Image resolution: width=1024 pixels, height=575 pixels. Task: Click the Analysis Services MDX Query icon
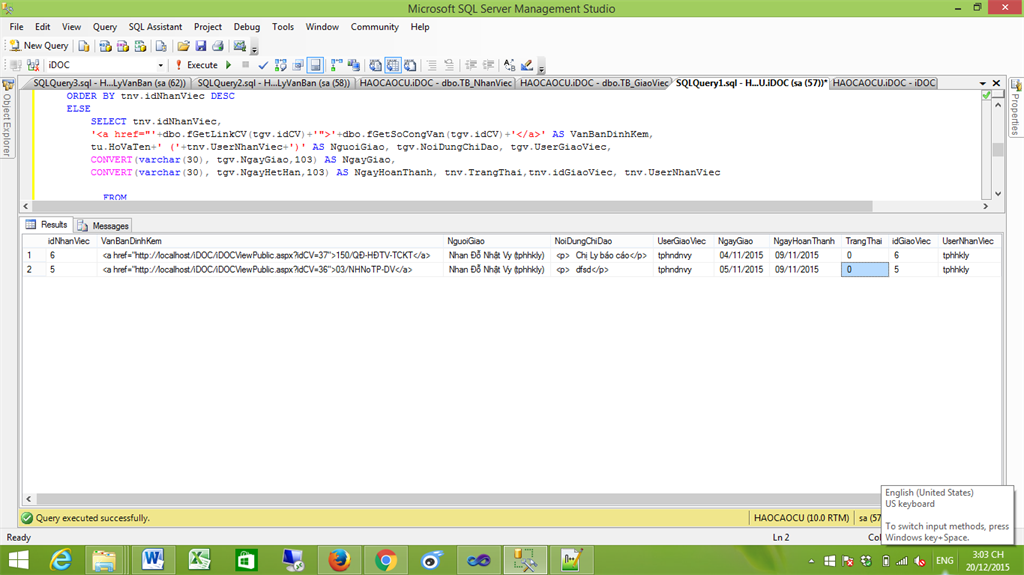click(105, 46)
